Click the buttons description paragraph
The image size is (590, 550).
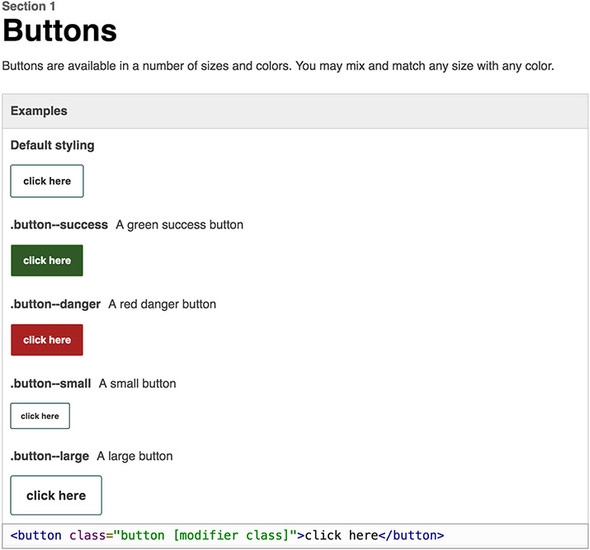(x=278, y=66)
